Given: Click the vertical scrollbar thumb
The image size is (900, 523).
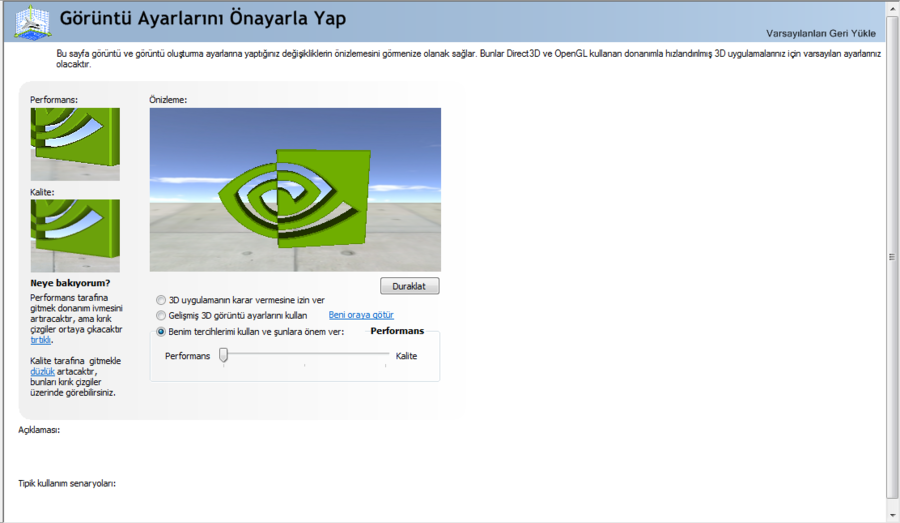Looking at the screenshot, I should [x=891, y=257].
